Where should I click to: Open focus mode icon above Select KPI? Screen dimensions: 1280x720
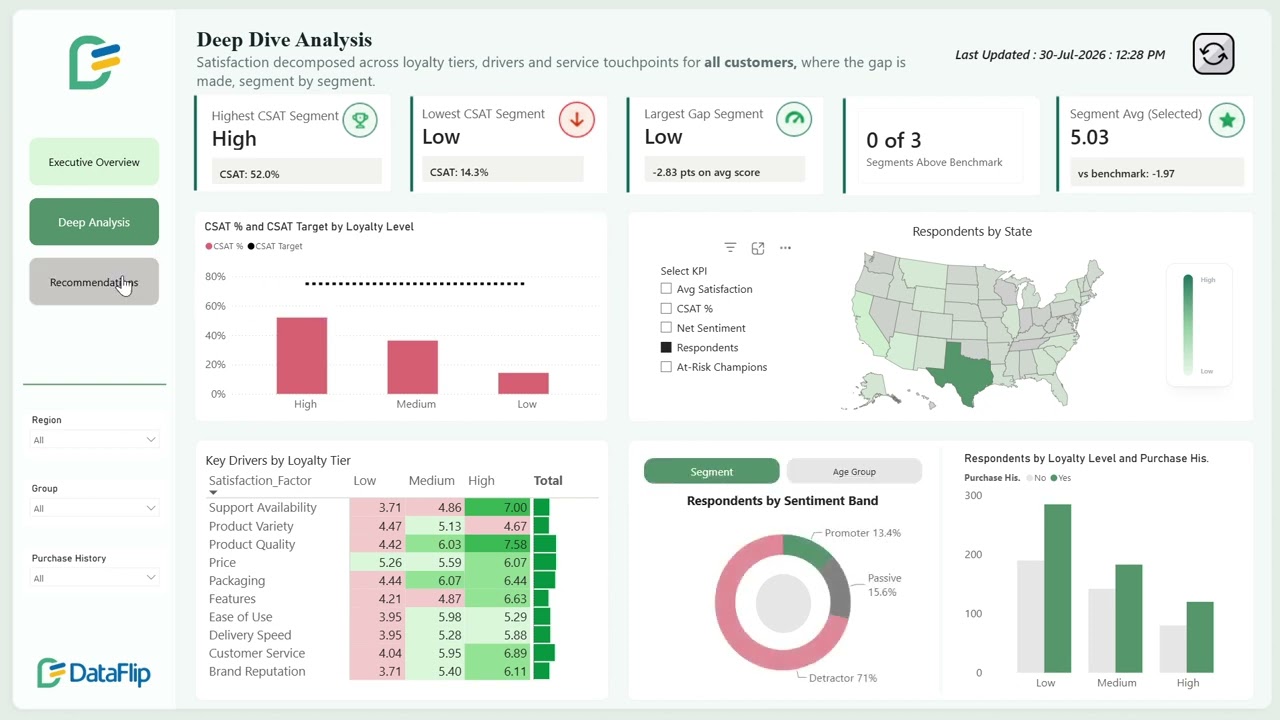pos(758,248)
